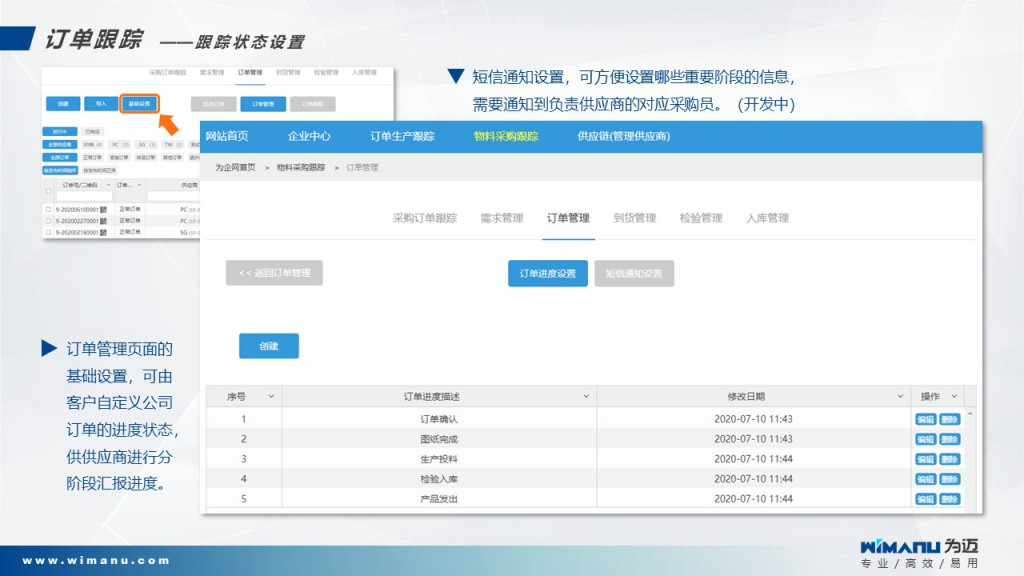1024x576 pixels.
Task: Click the orange-highlighted 基础设置 button
Action: [139, 103]
